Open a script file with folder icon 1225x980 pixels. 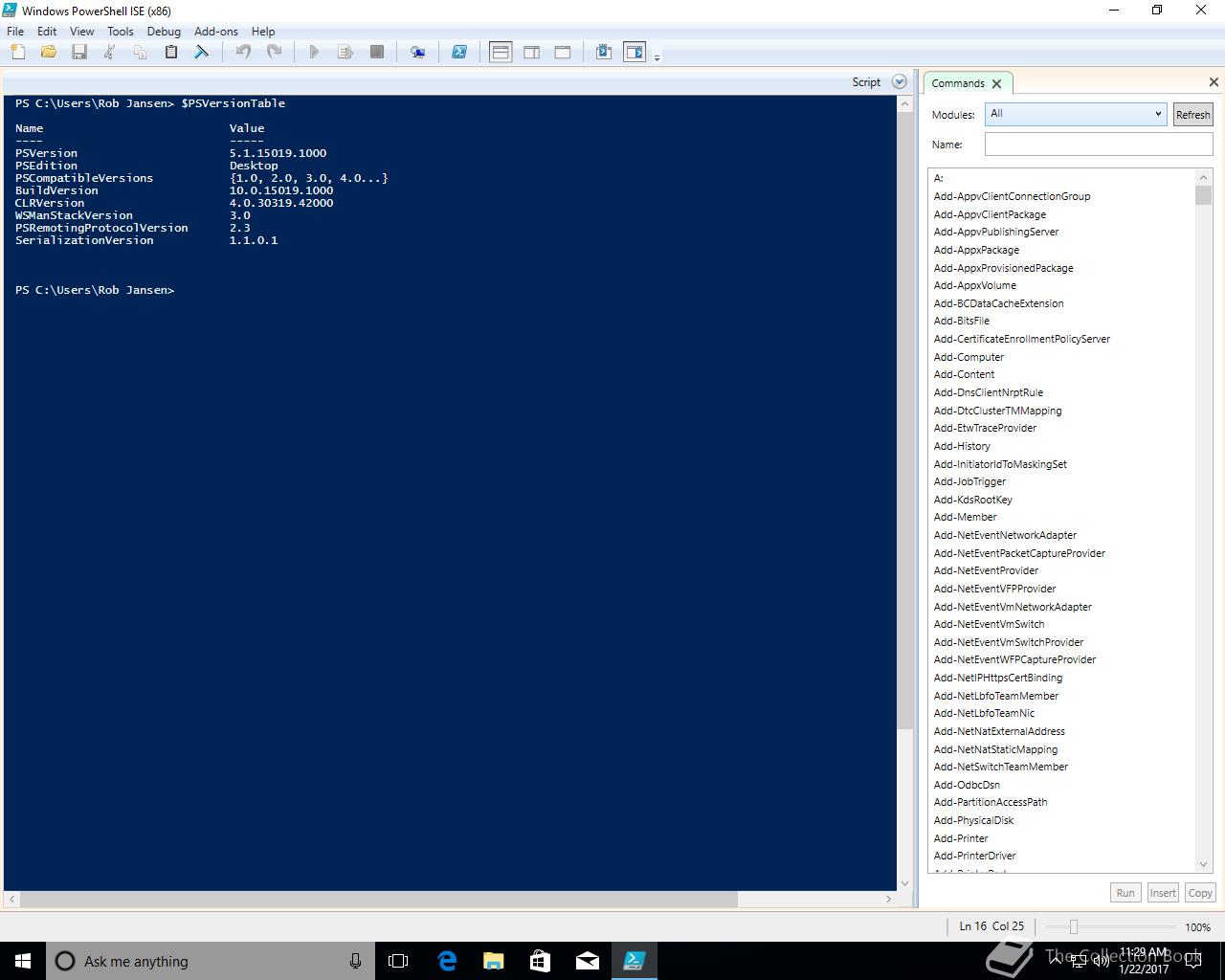(49, 53)
